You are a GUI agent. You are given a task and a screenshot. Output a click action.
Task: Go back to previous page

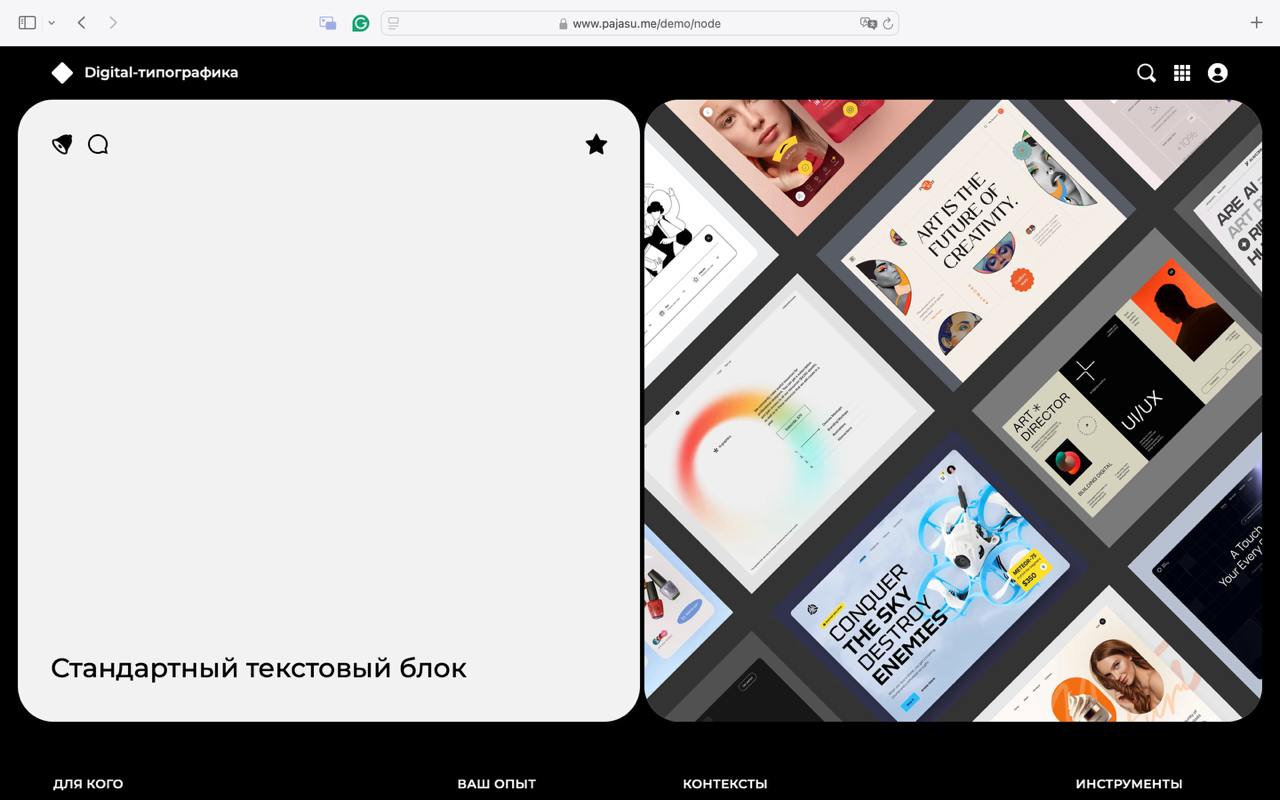[82, 22]
